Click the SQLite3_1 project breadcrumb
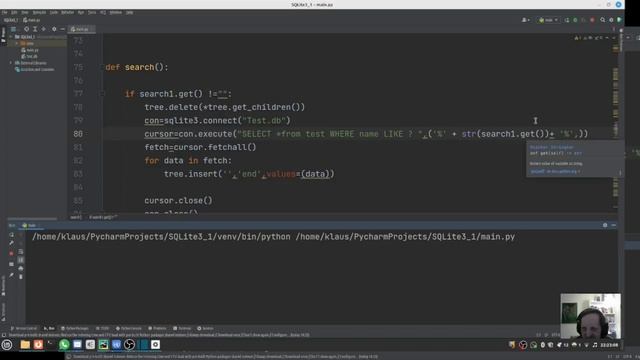 pyautogui.click(x=11, y=20)
